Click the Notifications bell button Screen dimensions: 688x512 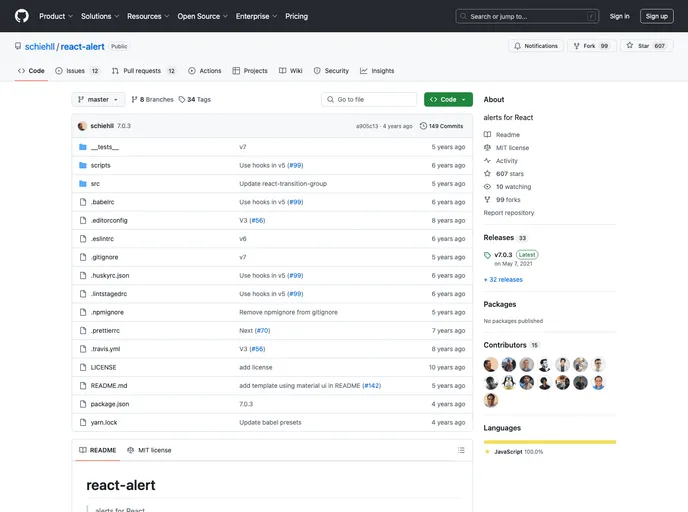(536, 46)
